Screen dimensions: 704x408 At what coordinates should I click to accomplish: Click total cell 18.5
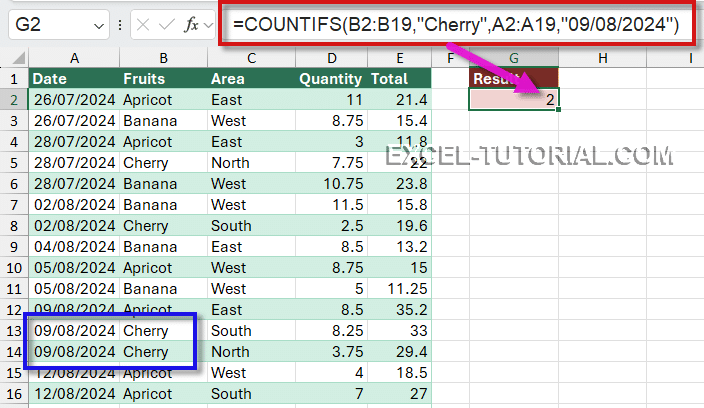(x=400, y=373)
